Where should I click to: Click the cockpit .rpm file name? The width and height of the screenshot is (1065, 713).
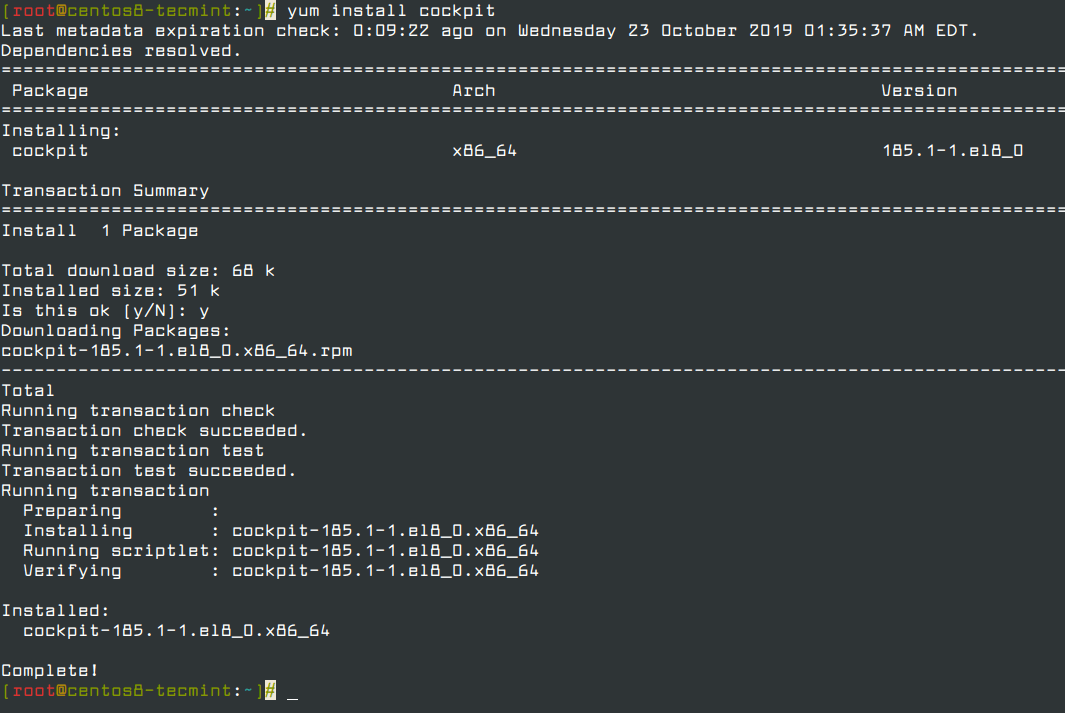point(176,351)
